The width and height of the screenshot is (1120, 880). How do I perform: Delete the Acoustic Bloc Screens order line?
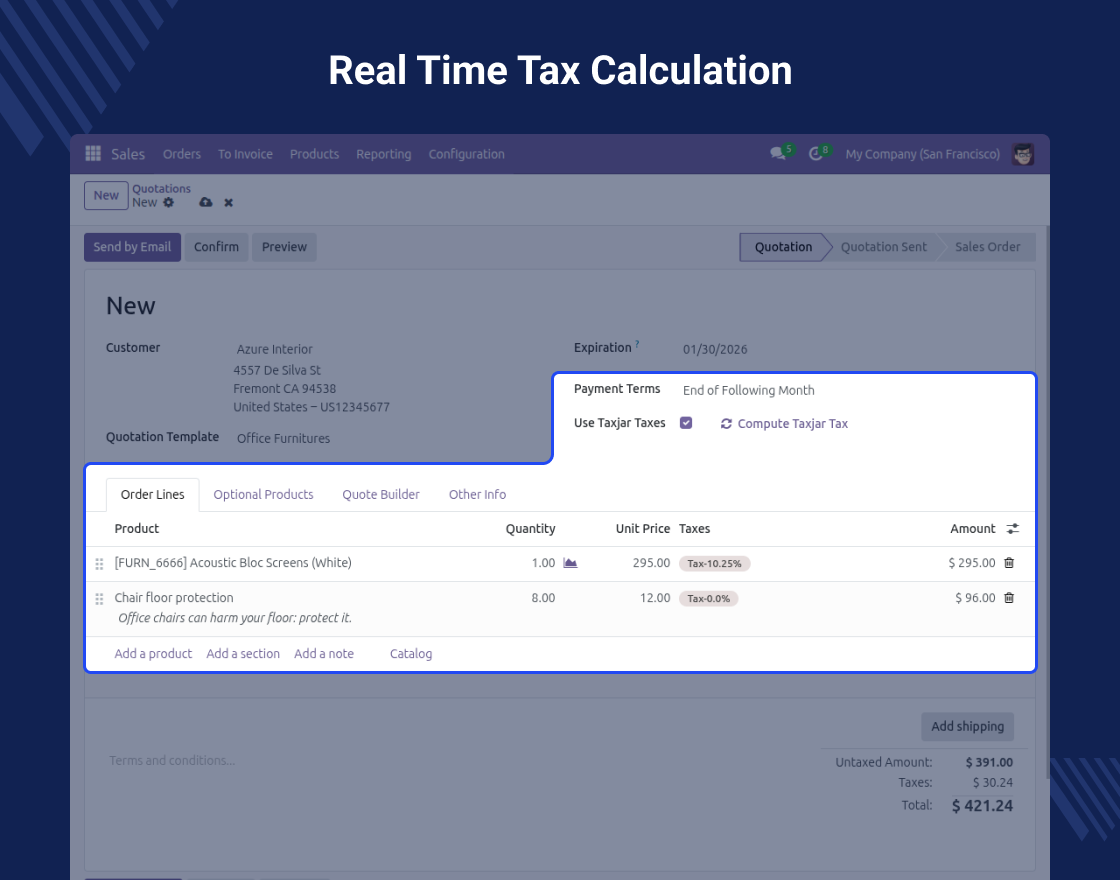click(x=1009, y=563)
